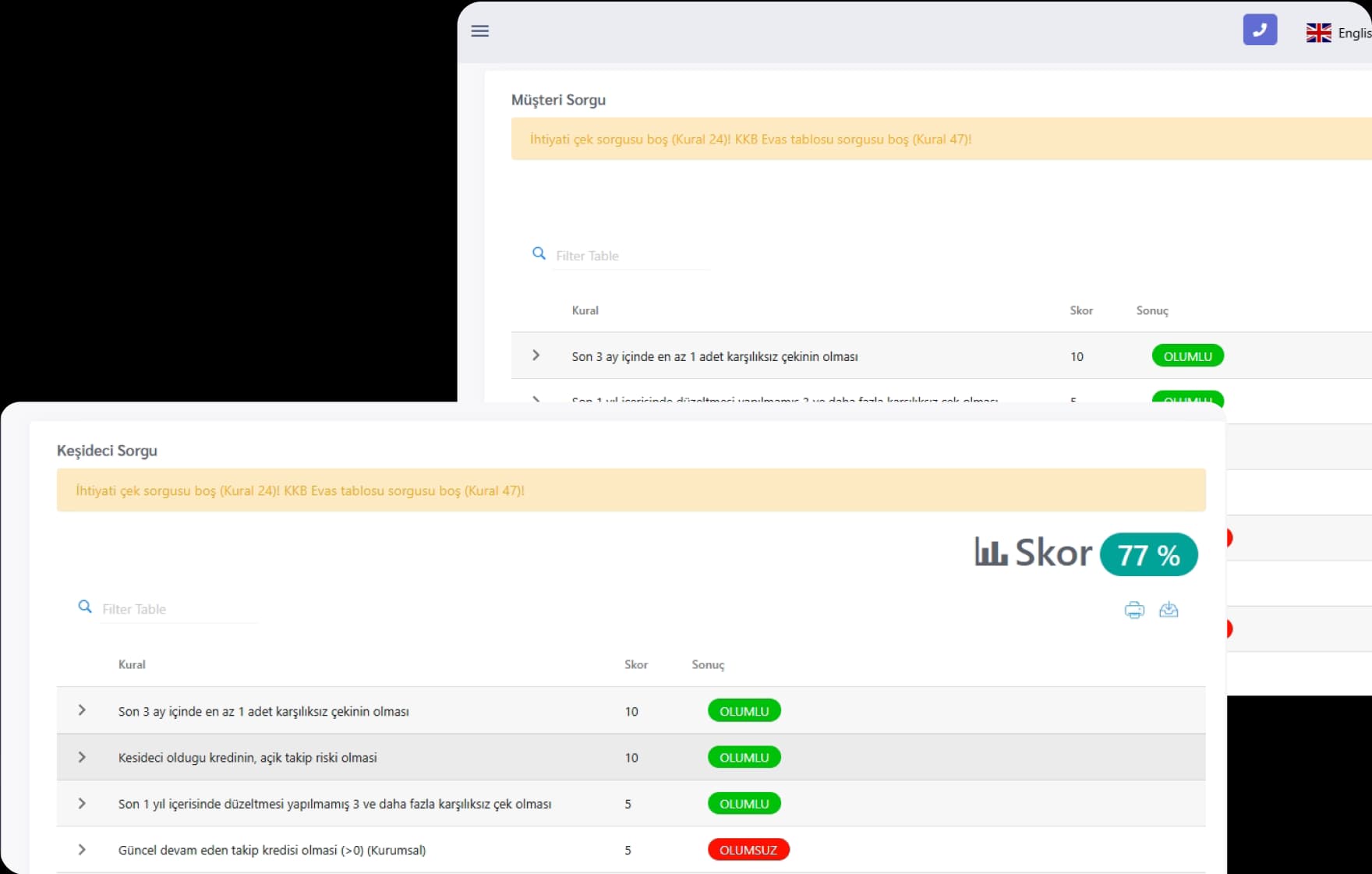Screen dimensions: 1372x874
Task: Click the search magnifier in Keşideci Sorgu
Action: pos(85,607)
